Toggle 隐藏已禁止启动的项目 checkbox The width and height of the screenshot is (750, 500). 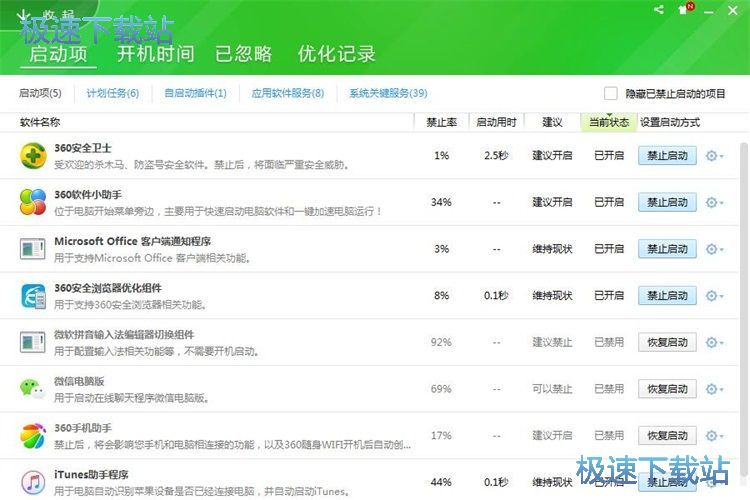coord(611,94)
